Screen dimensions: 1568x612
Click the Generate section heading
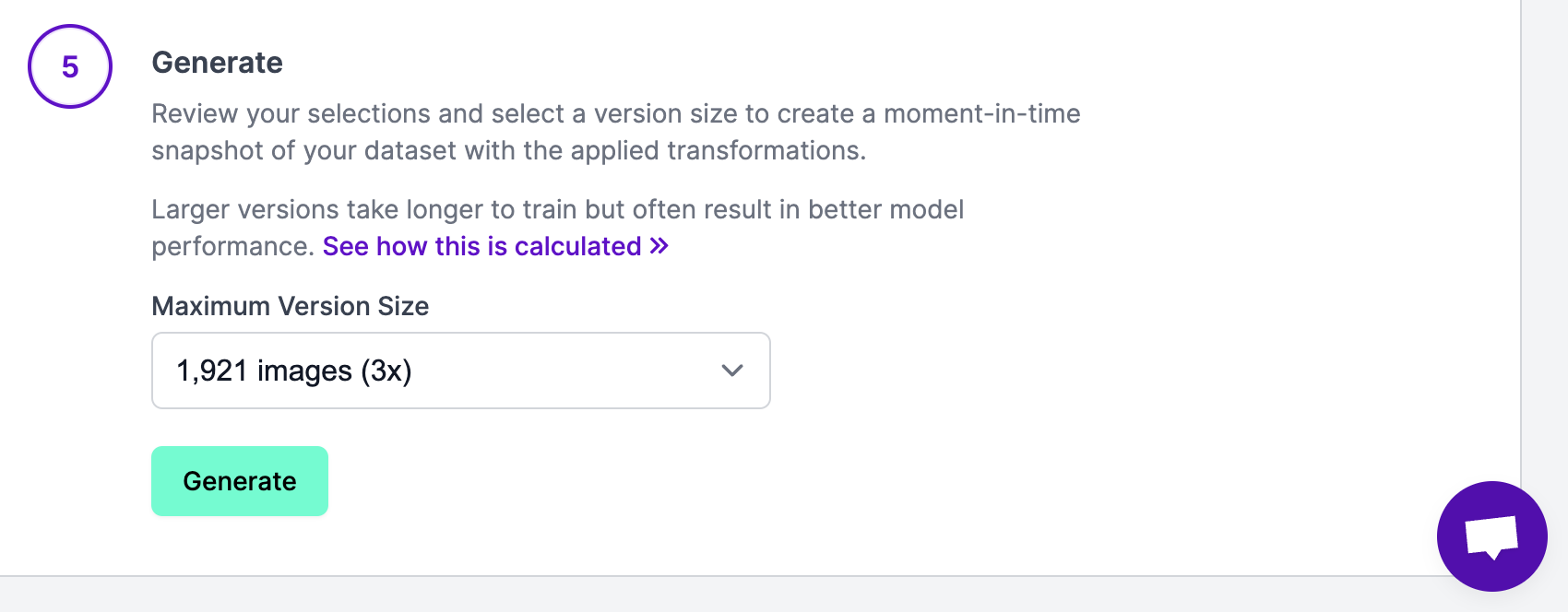tap(218, 63)
